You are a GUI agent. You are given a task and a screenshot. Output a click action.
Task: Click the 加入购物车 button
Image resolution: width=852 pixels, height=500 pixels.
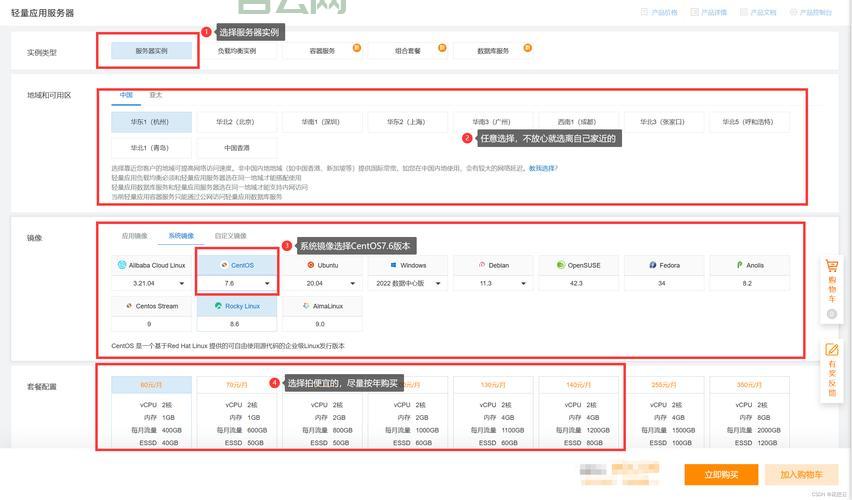point(801,474)
